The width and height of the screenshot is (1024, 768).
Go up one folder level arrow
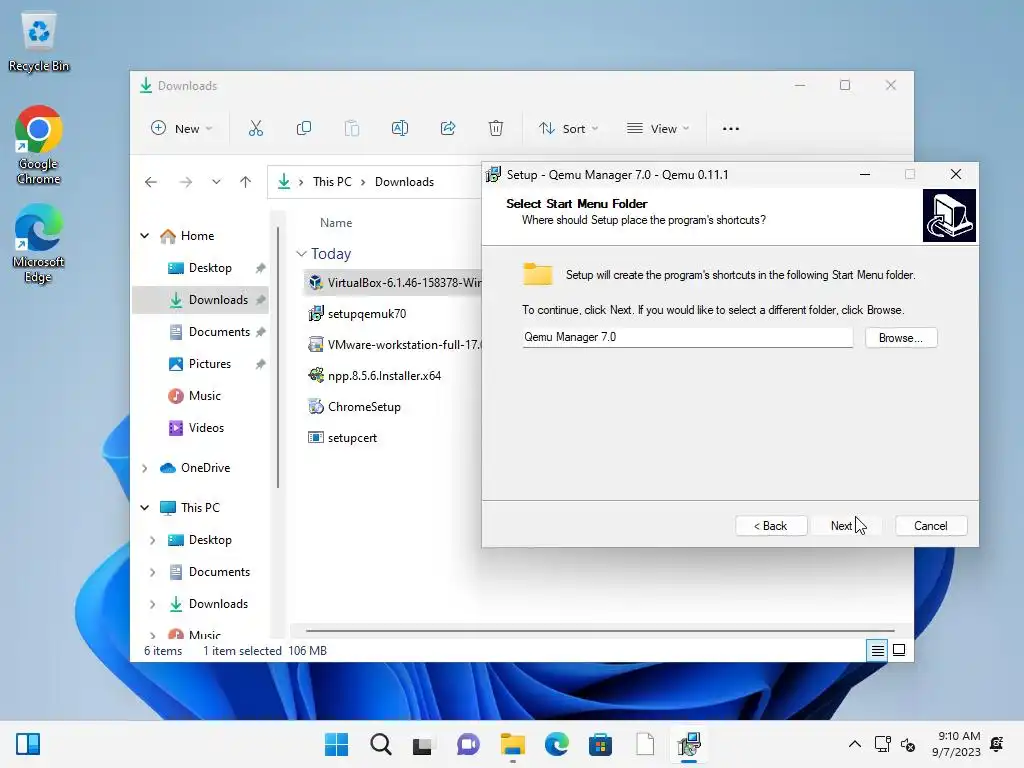[x=246, y=182]
